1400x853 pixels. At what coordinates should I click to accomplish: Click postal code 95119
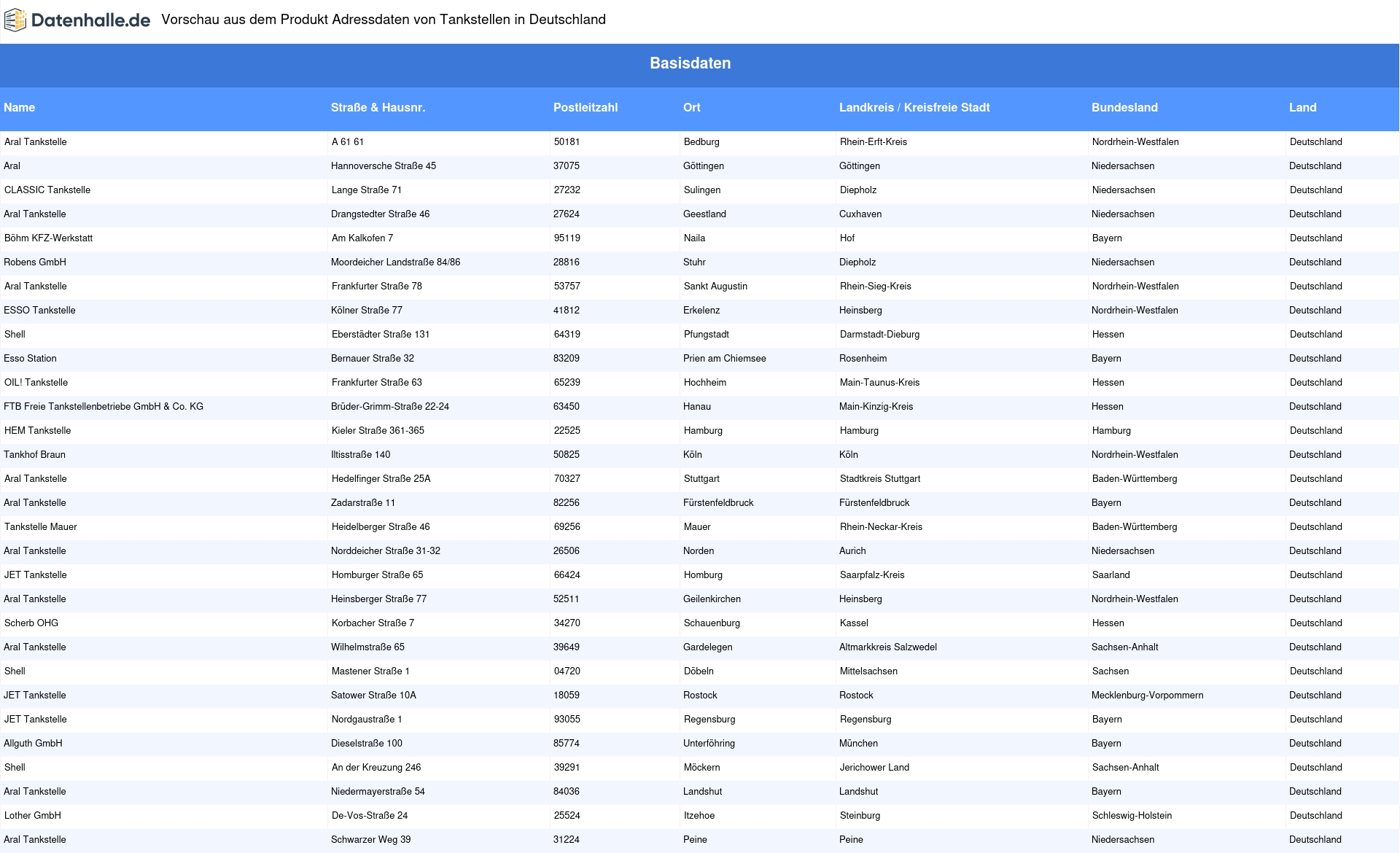click(x=567, y=238)
